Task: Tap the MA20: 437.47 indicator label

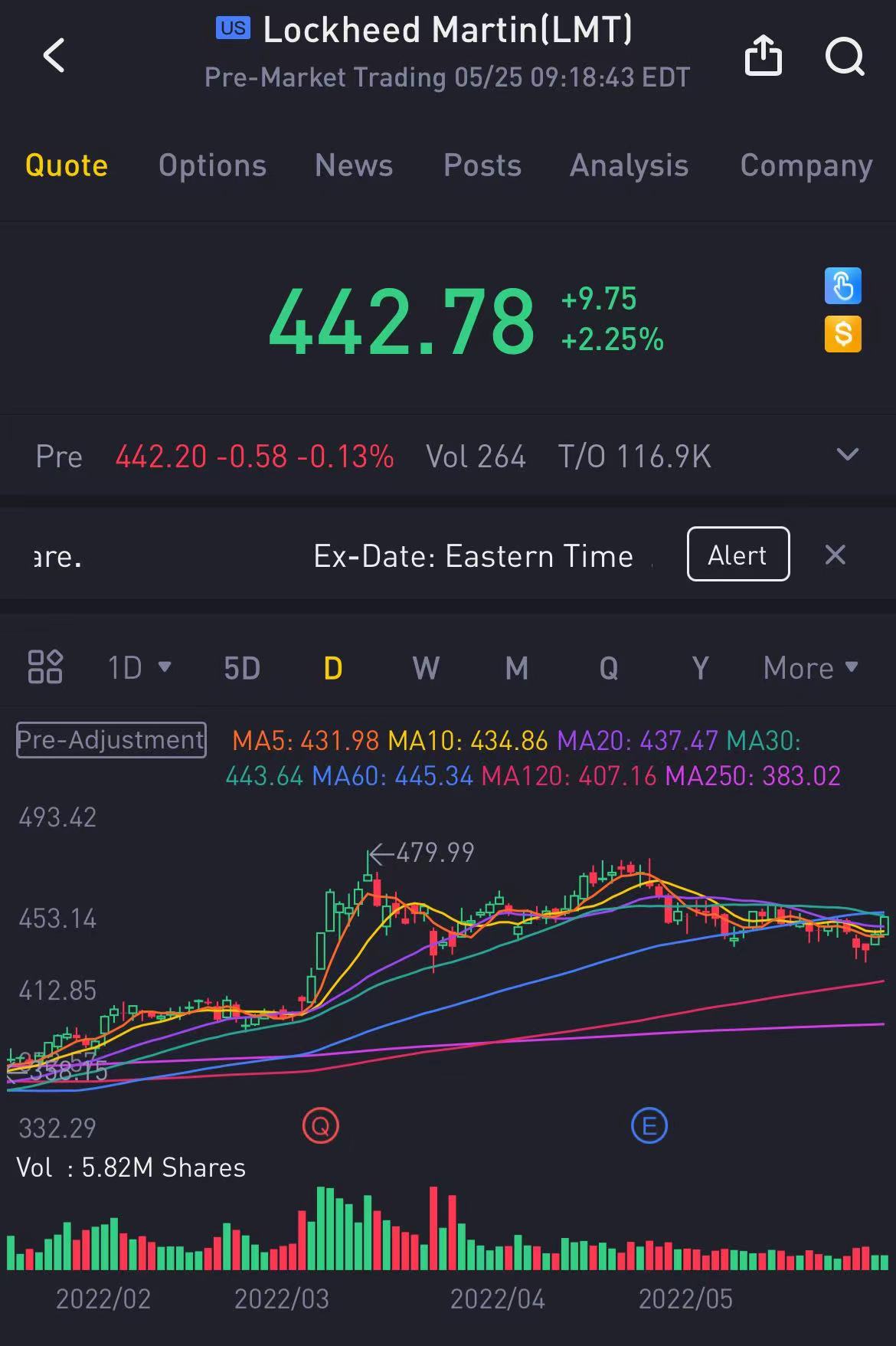Action: tap(637, 741)
